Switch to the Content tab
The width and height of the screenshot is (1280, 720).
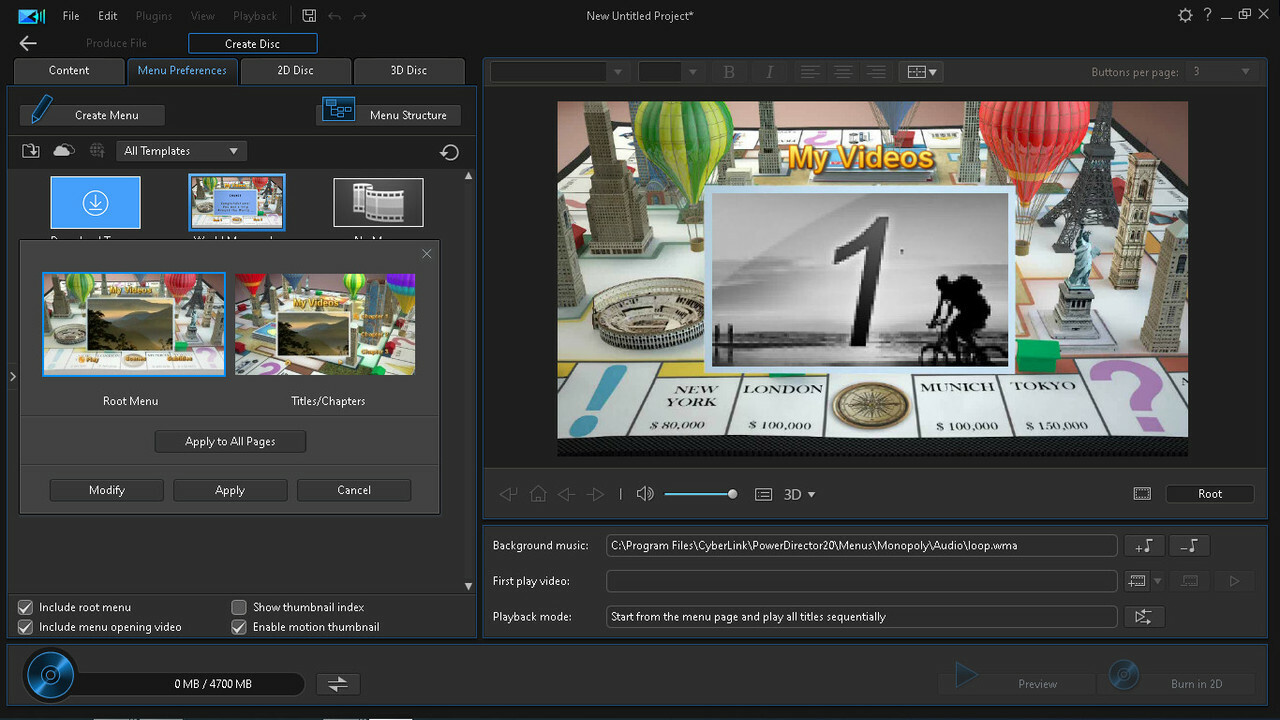[69, 70]
